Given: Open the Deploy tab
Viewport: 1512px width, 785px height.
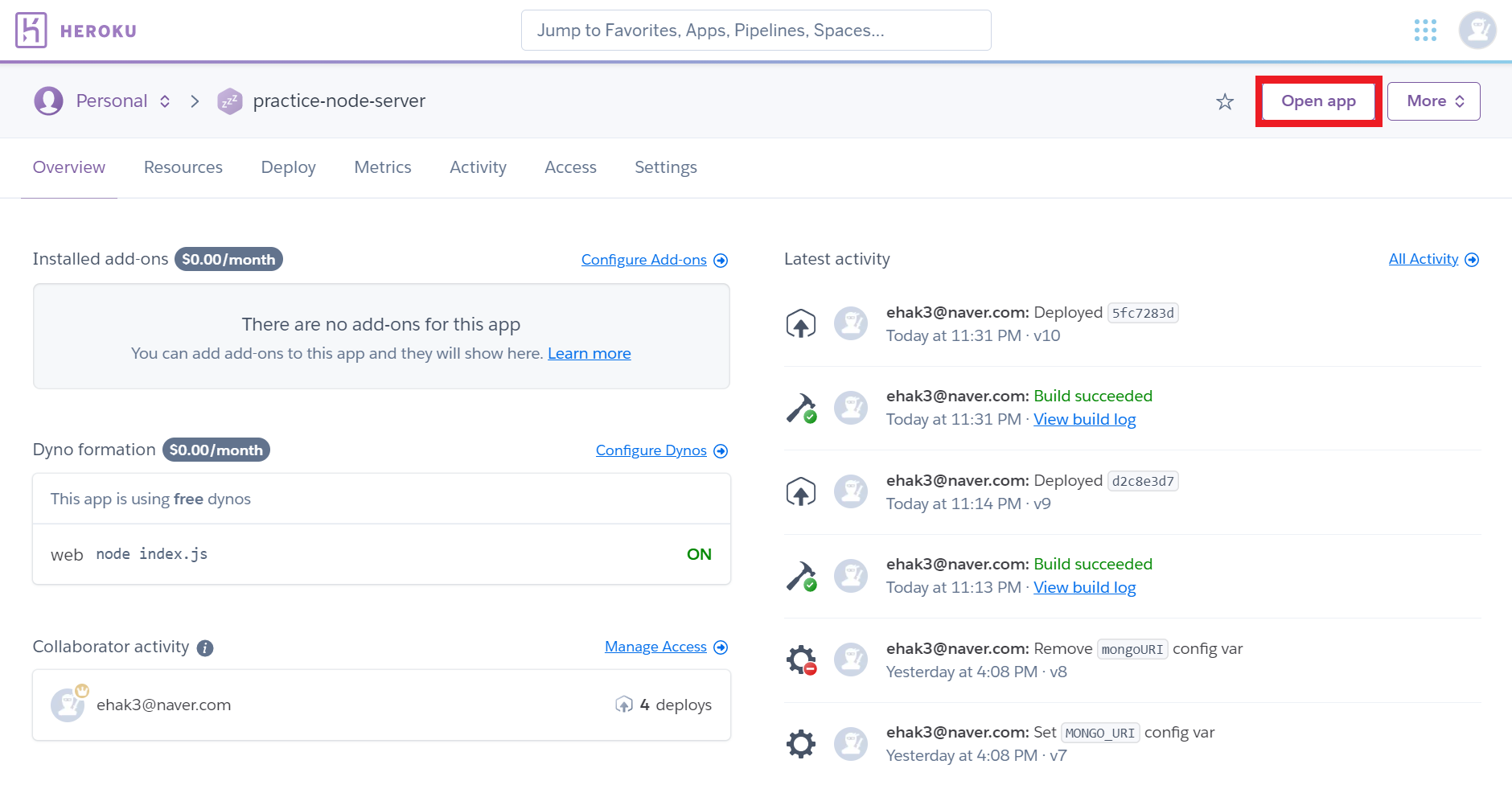Looking at the screenshot, I should coord(289,167).
